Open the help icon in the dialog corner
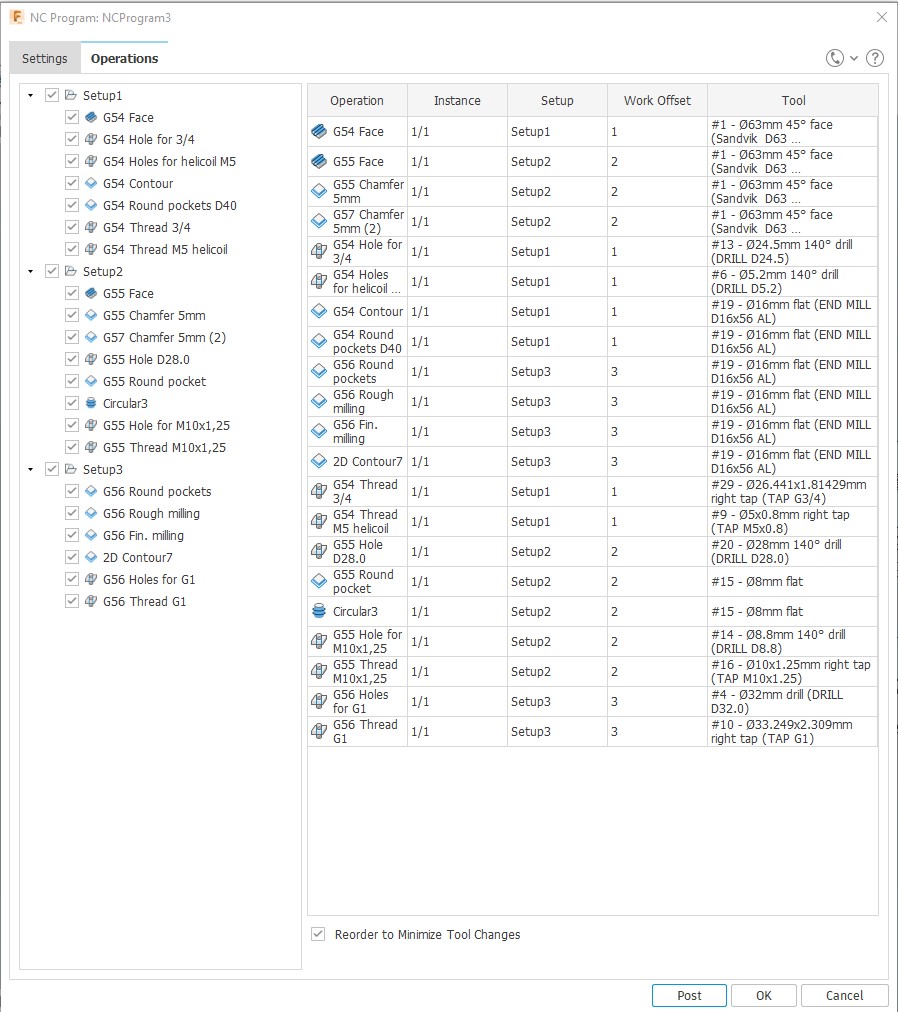Image resolution: width=898 pixels, height=1012 pixels. pyautogui.click(x=875, y=58)
